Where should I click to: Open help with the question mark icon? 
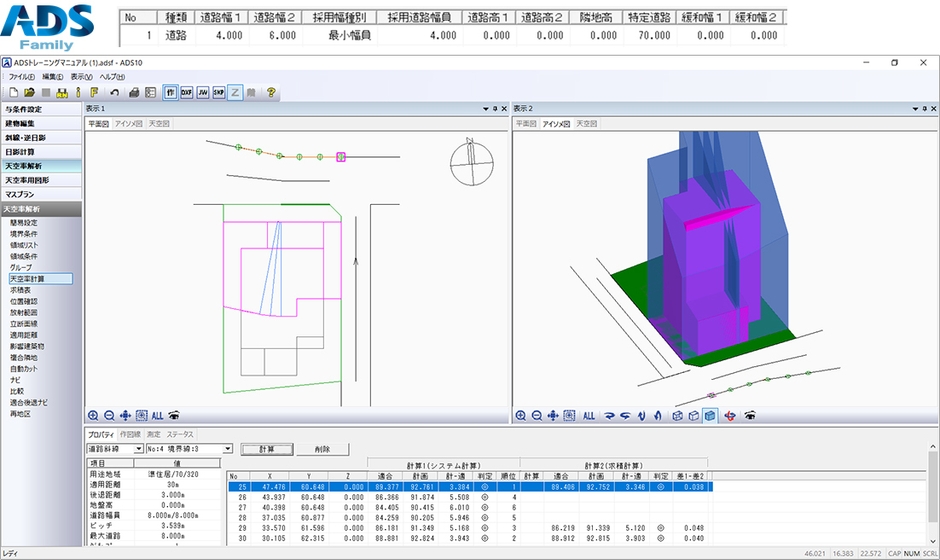(270, 92)
